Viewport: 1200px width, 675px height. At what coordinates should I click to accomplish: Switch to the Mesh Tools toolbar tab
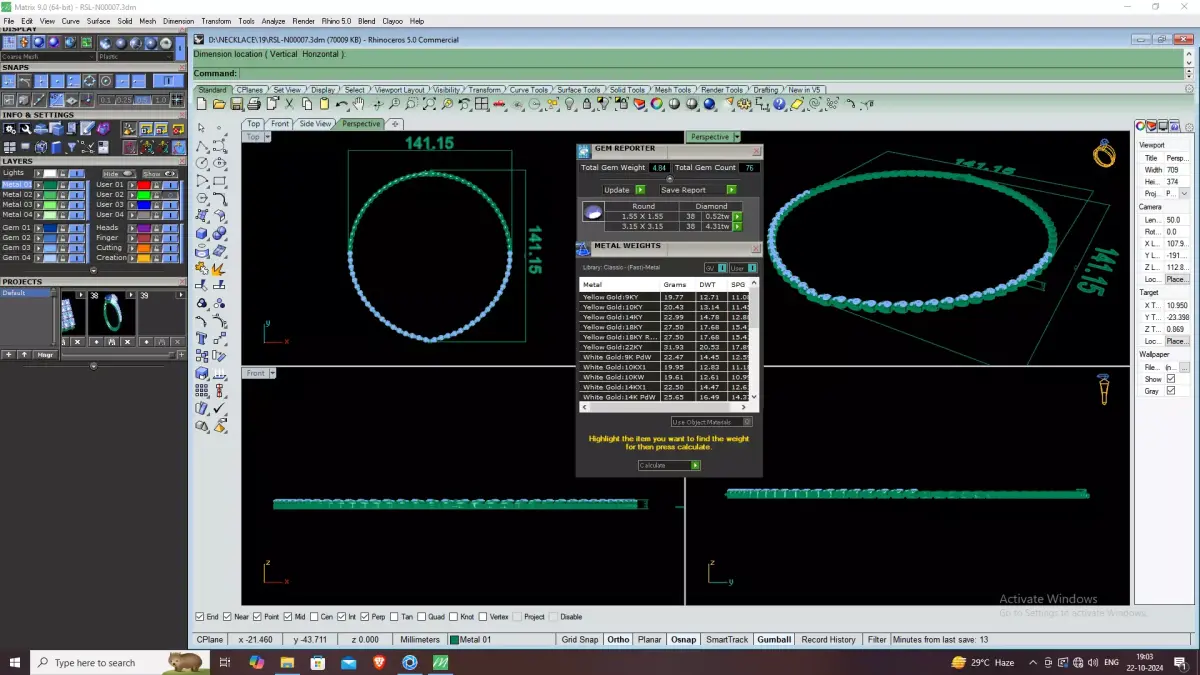(x=673, y=90)
